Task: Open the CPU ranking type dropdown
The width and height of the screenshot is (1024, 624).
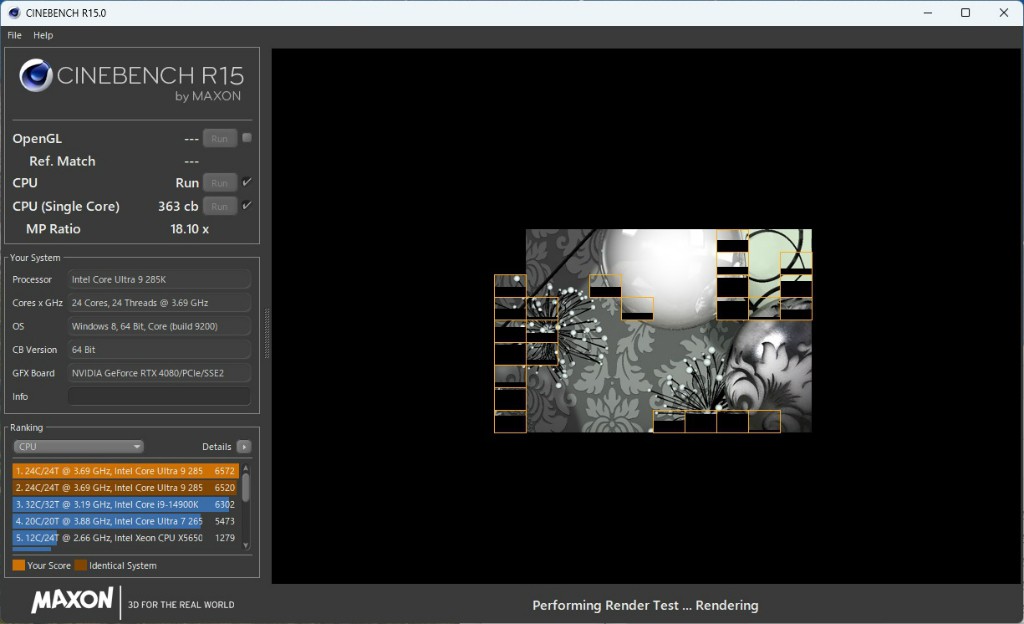Action: pyautogui.click(x=78, y=447)
